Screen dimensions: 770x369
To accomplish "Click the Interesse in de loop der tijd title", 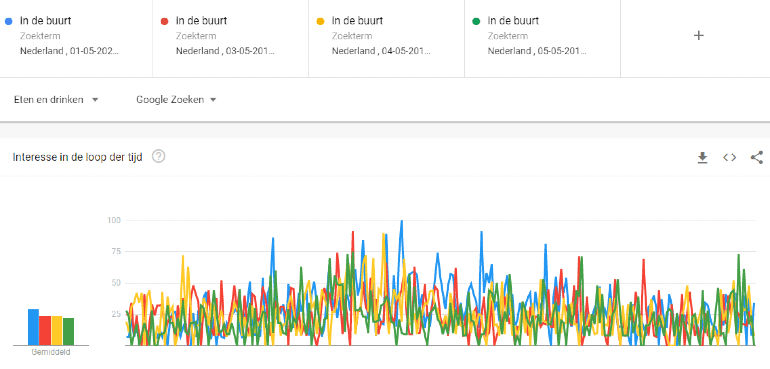I will pyautogui.click(x=78, y=157).
